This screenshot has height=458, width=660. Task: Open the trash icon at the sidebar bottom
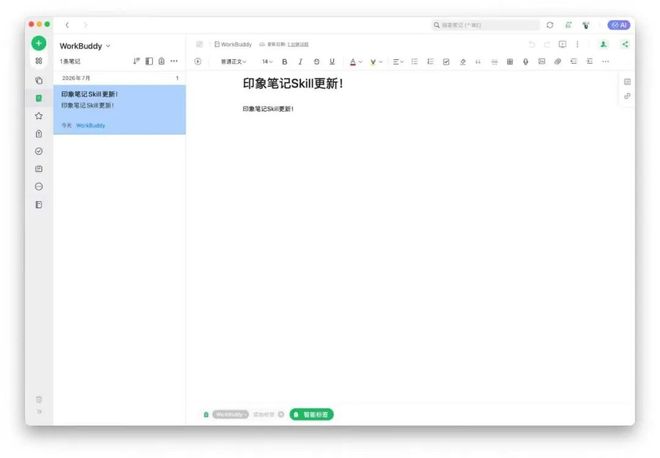pyautogui.click(x=39, y=399)
